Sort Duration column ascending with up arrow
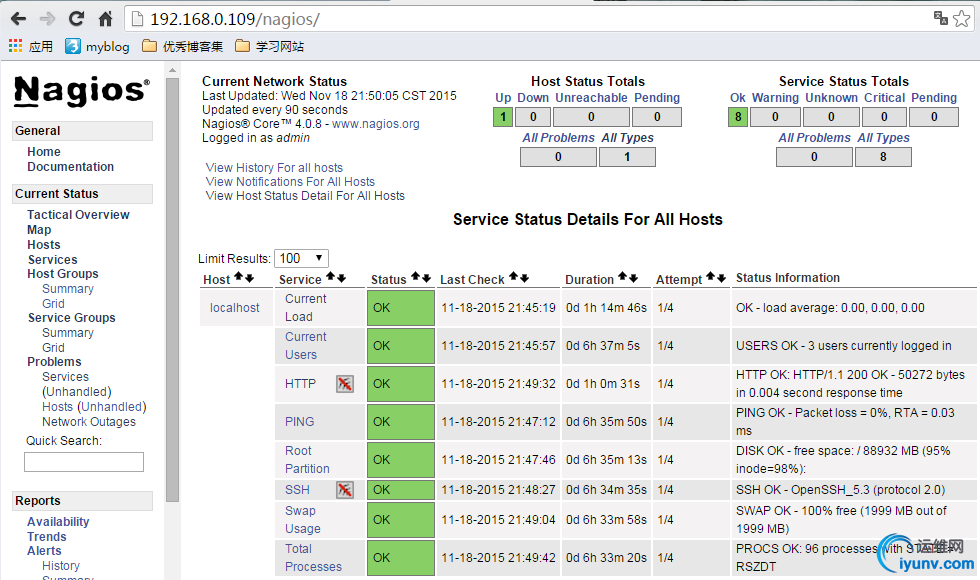 tap(622, 277)
